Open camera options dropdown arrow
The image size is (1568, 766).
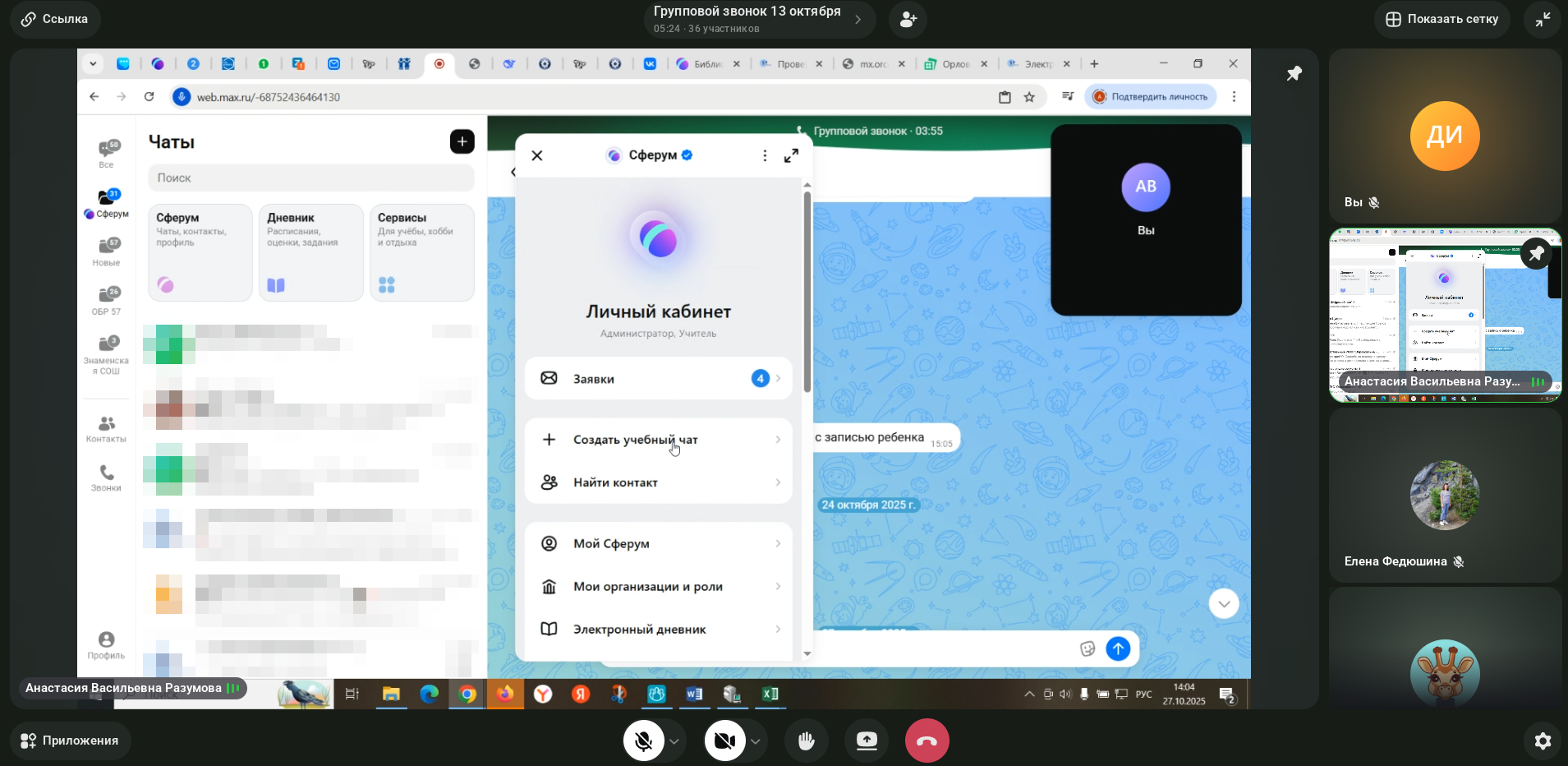click(x=755, y=741)
